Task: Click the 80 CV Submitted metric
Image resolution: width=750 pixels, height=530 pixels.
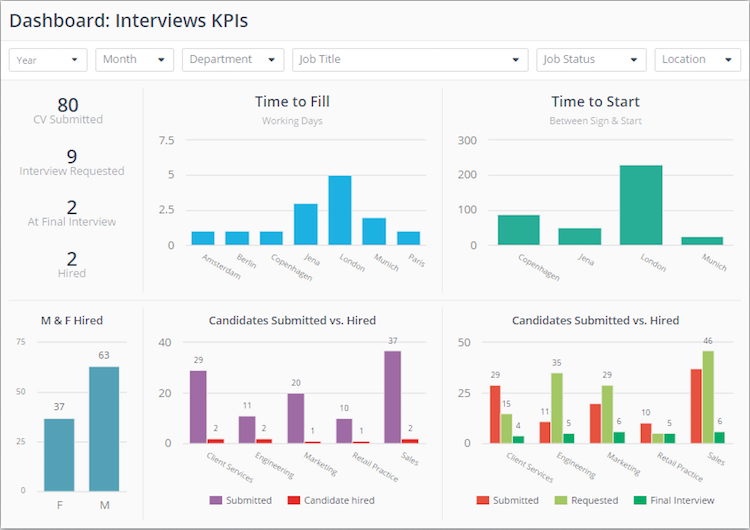Action: point(68,110)
